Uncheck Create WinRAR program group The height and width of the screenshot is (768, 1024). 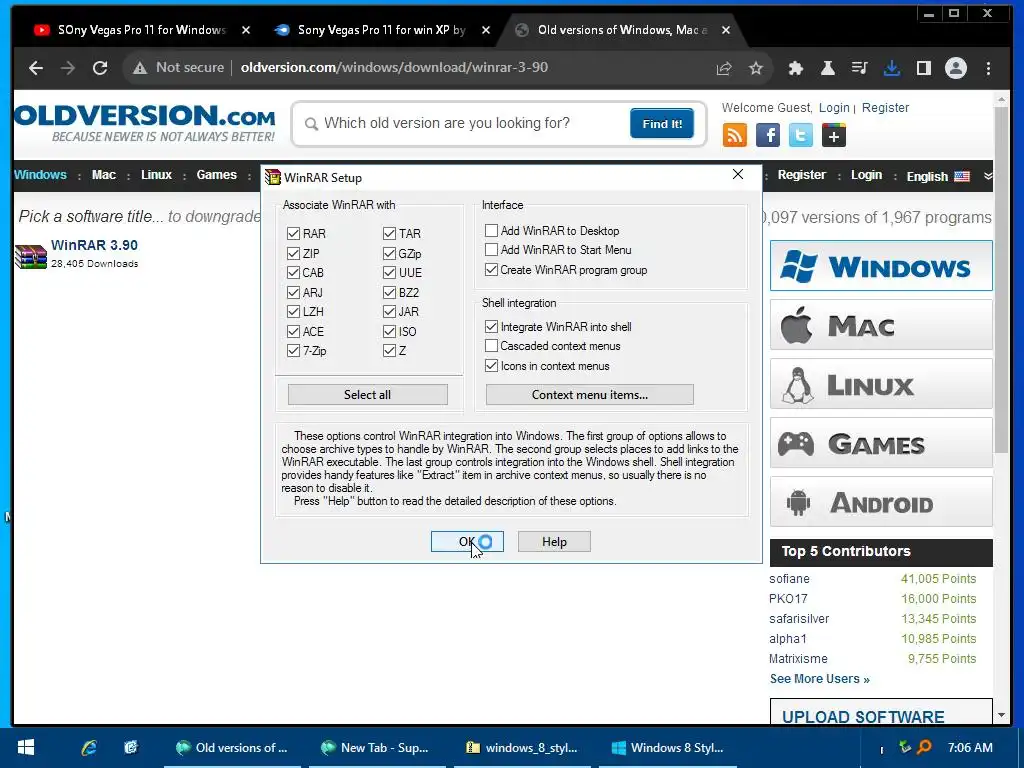tap(491, 269)
